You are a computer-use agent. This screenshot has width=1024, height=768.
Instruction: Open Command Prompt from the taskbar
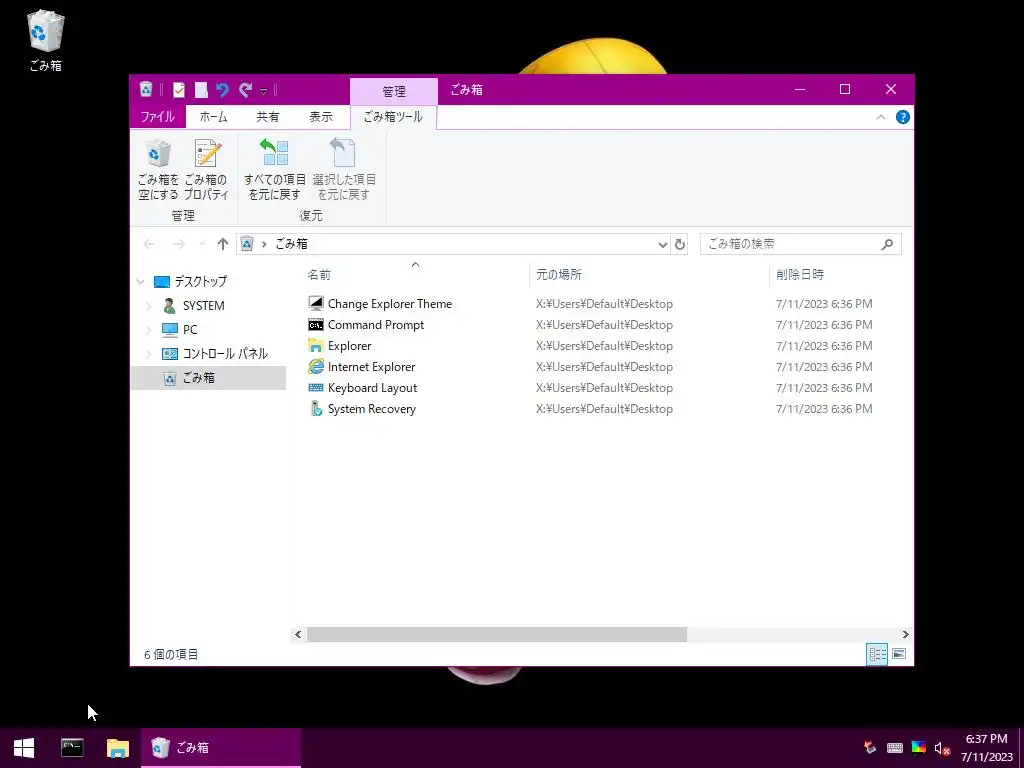point(72,748)
